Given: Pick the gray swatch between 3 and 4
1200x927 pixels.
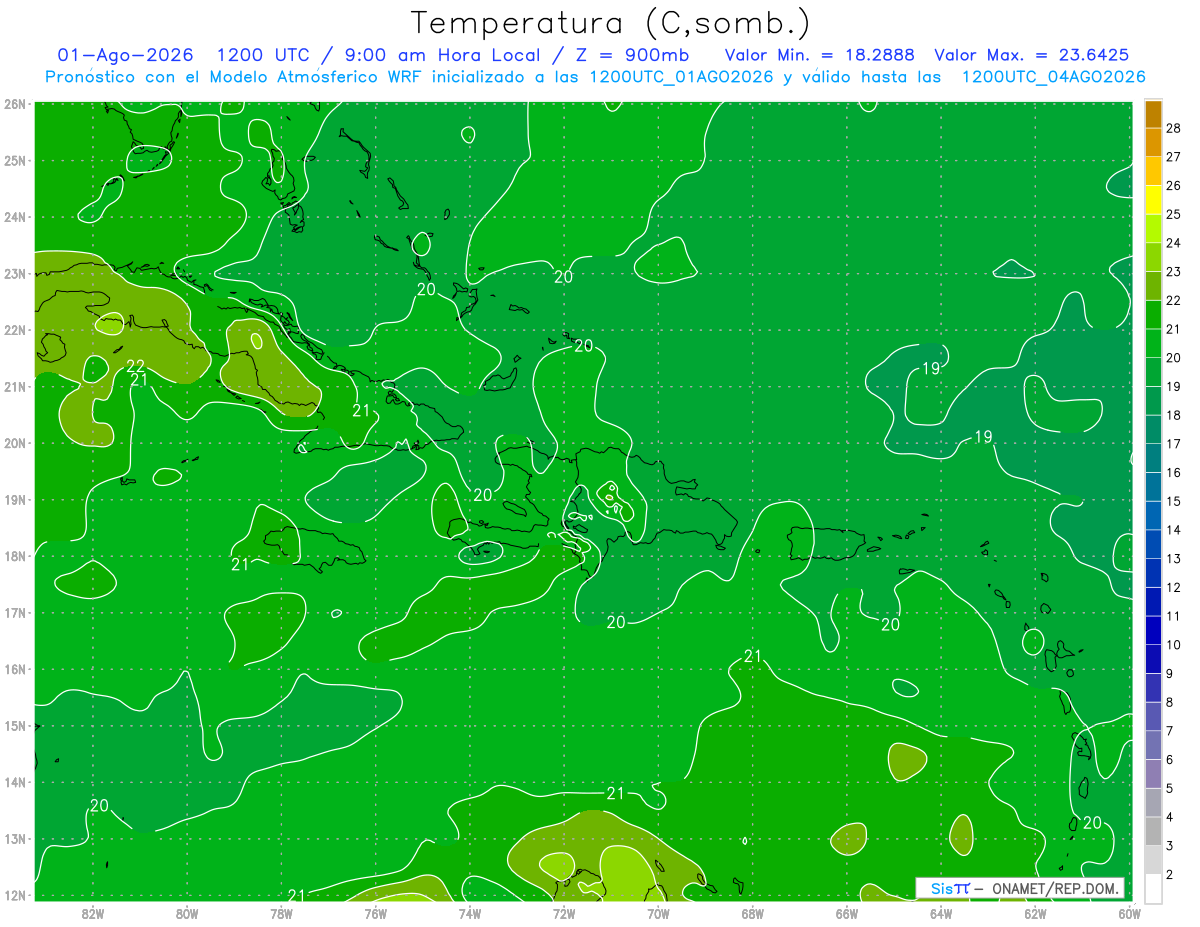Looking at the screenshot, I should pyautogui.click(x=1153, y=832).
